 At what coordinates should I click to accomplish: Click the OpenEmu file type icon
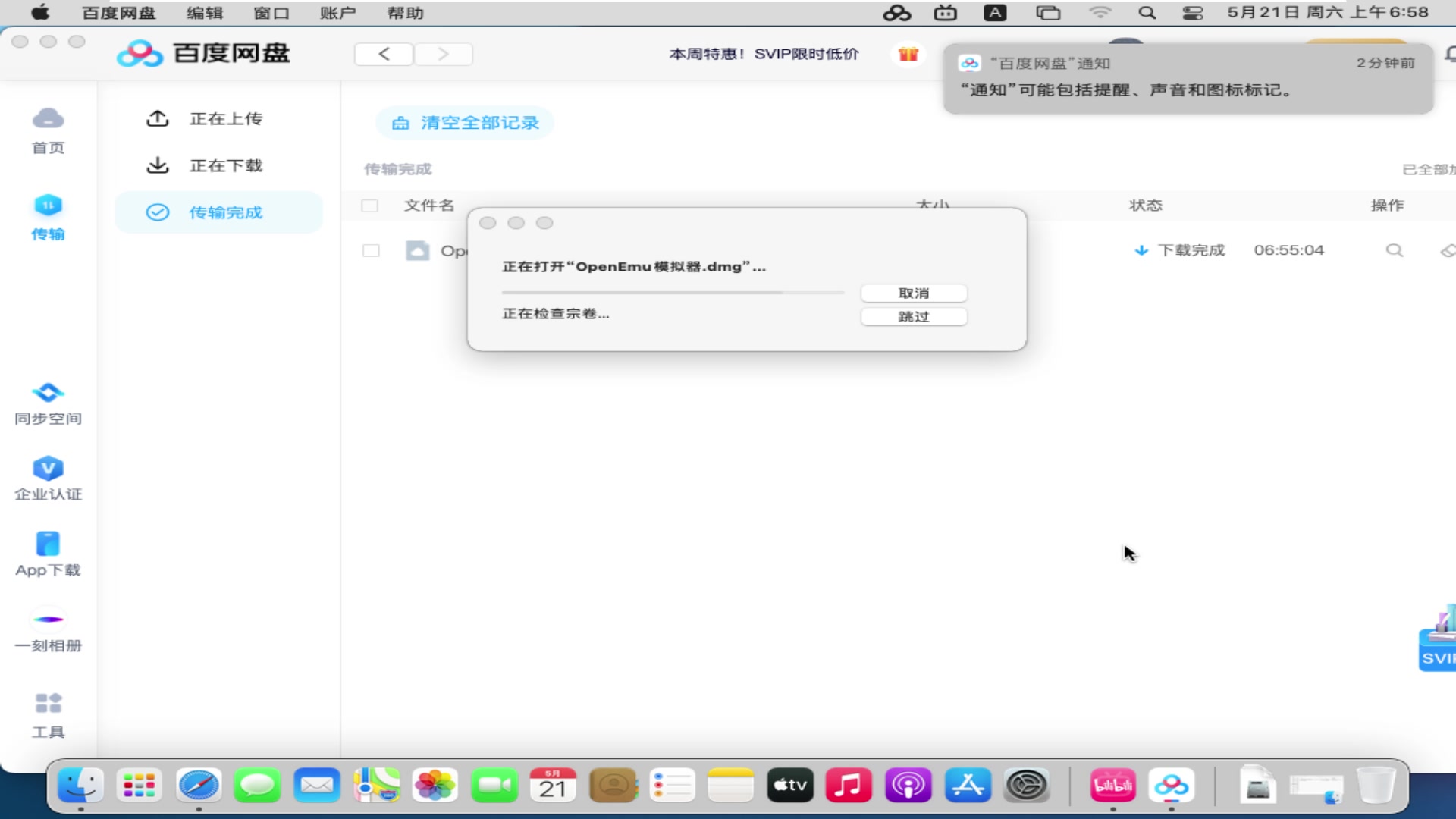(x=418, y=250)
